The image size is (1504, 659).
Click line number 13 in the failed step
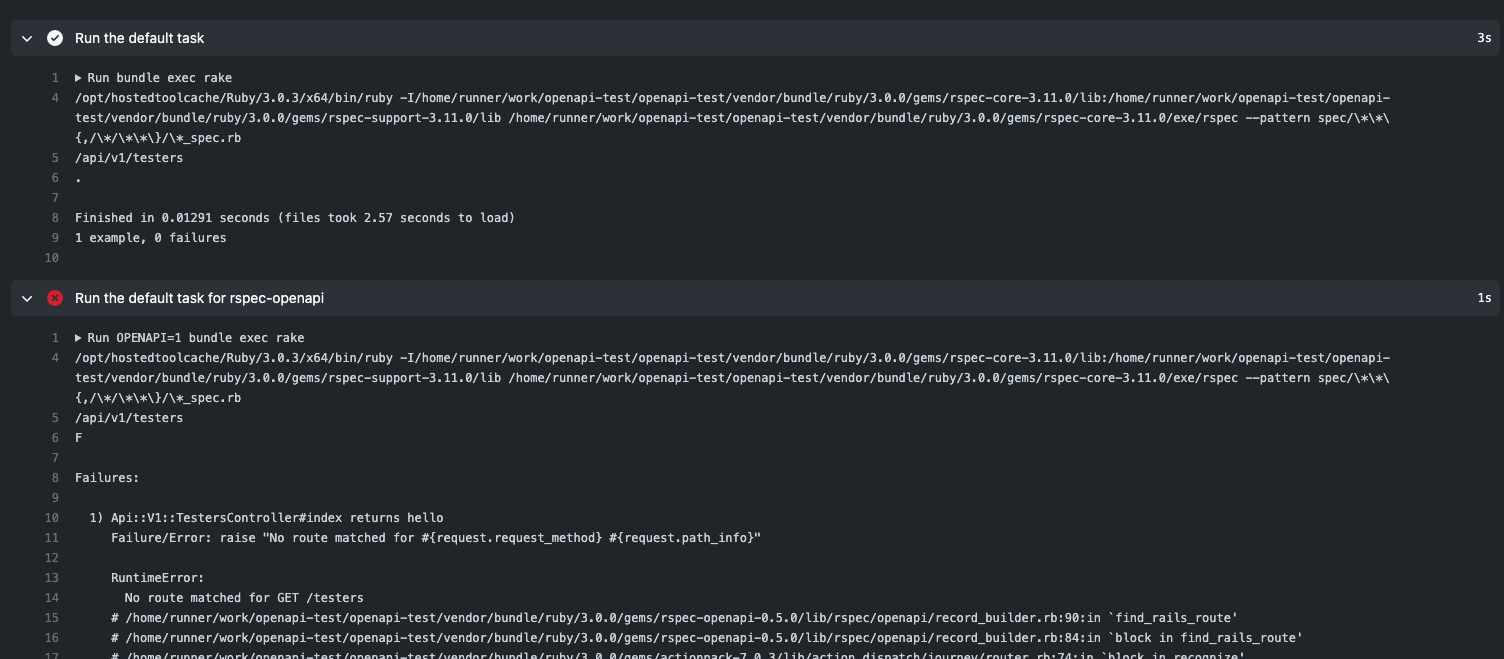[x=52, y=578]
